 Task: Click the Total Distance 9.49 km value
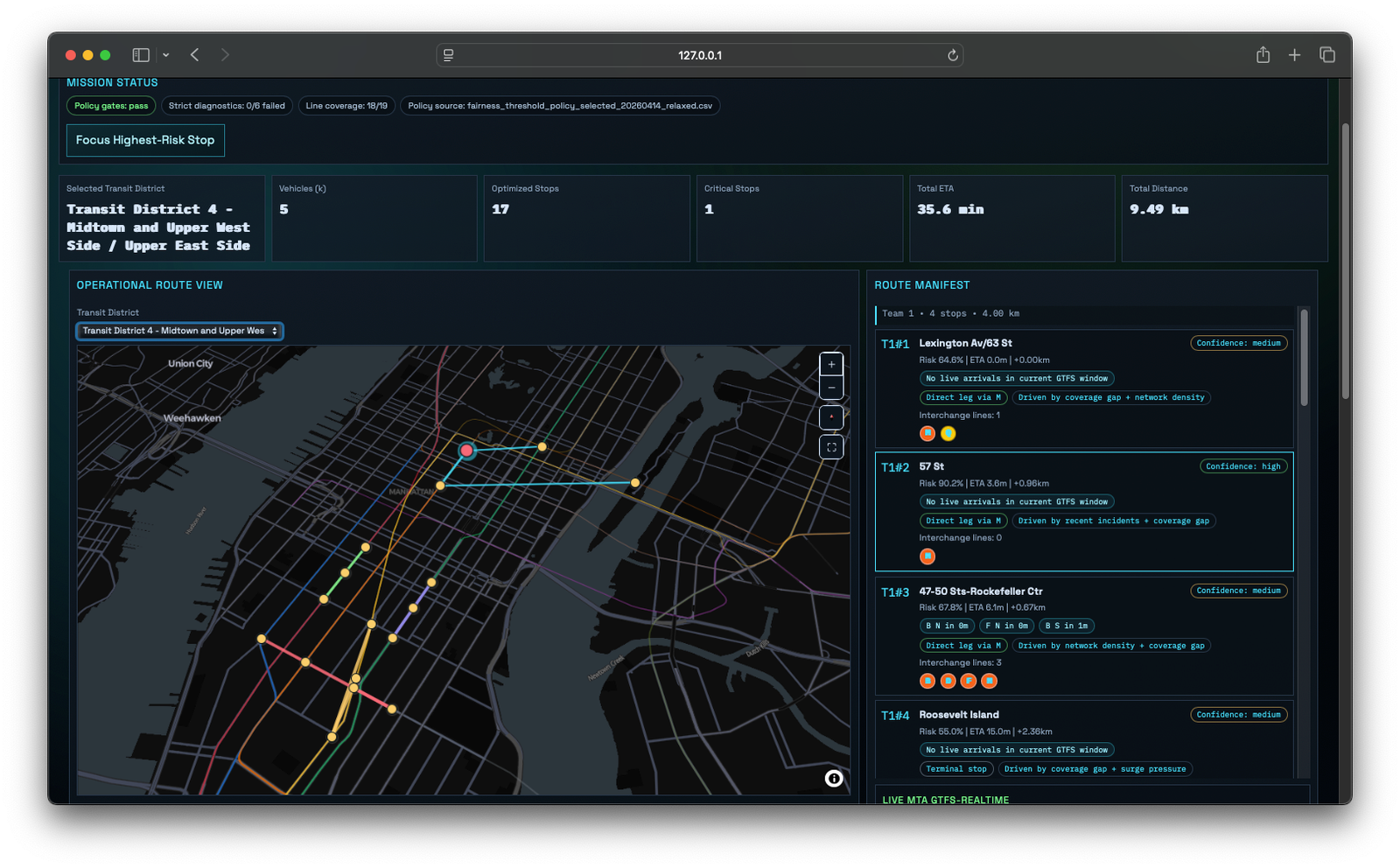1158,209
